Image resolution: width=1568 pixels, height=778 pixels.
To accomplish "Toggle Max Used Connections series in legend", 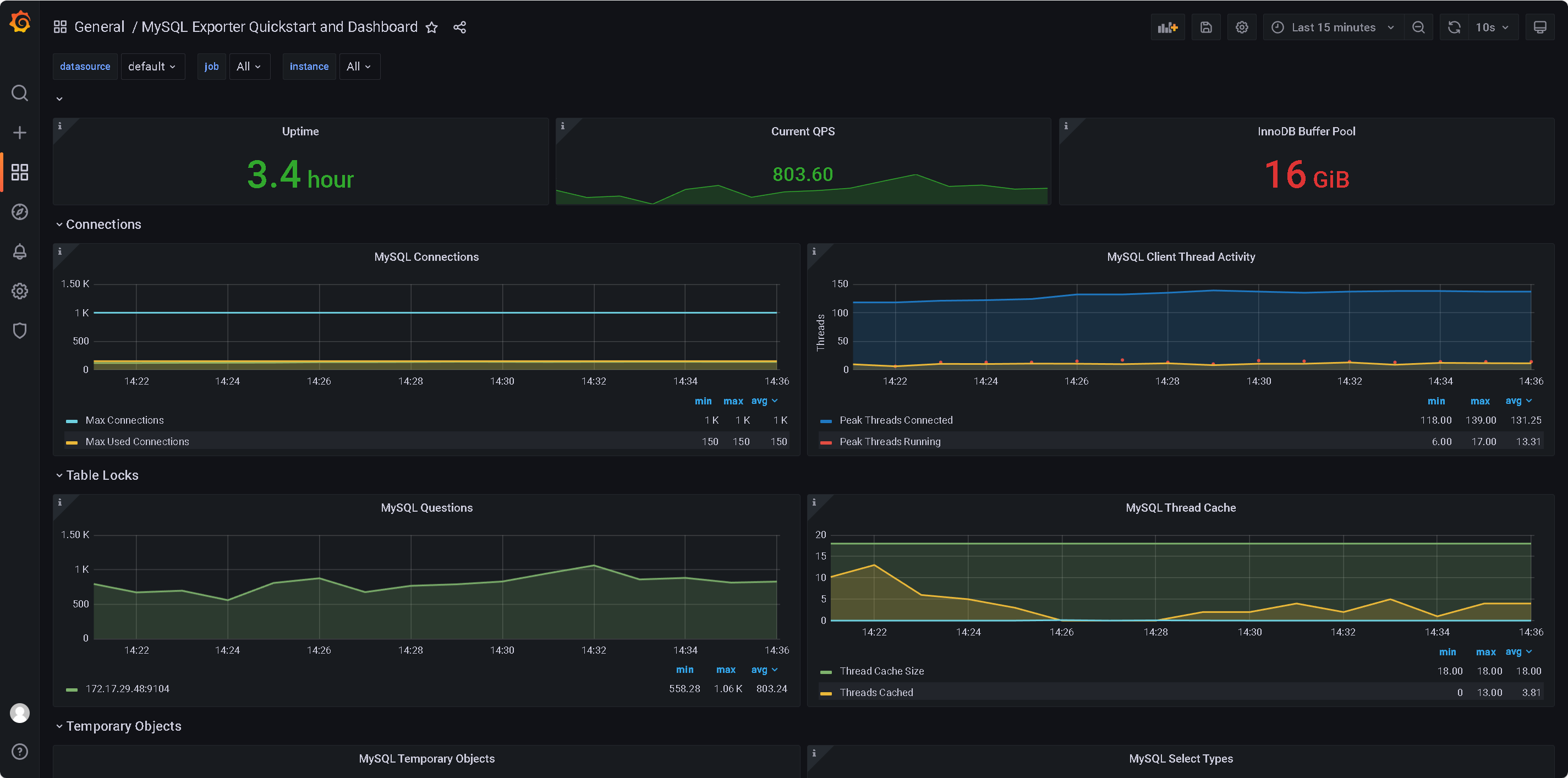I will (x=137, y=441).
